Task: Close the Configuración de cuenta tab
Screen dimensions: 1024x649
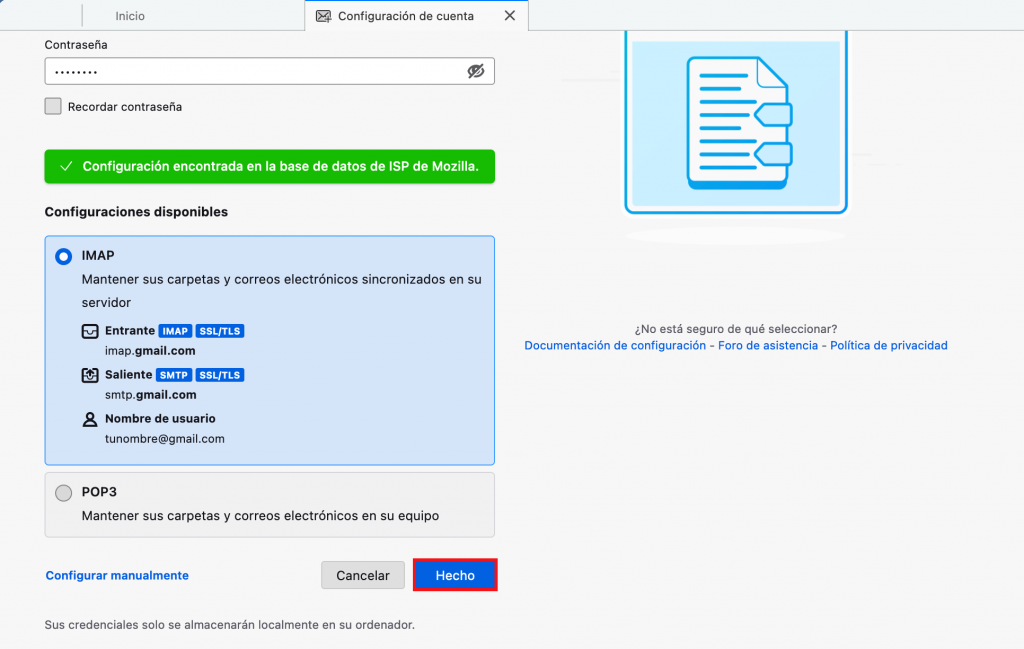Action: [510, 16]
